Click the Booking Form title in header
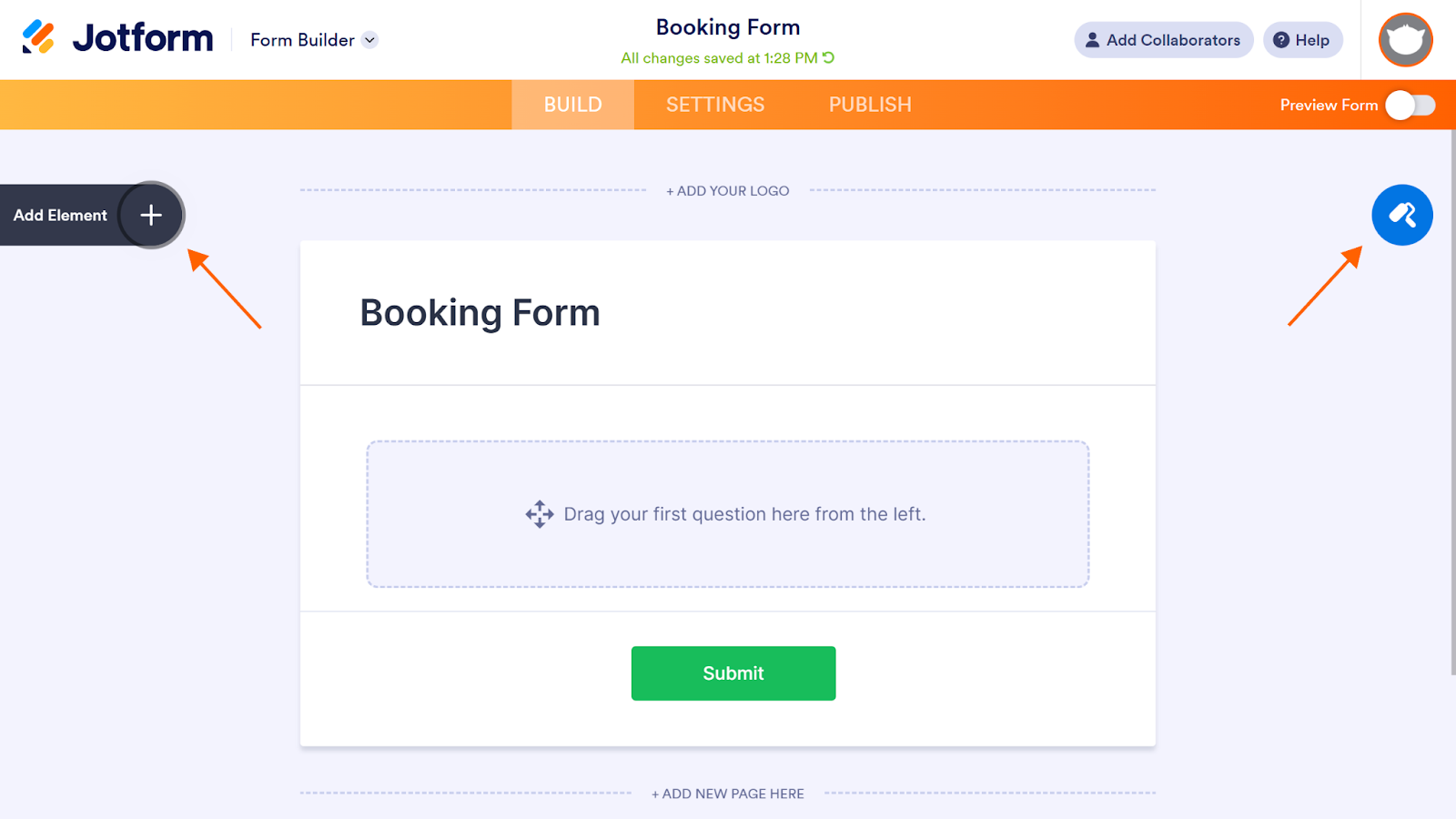The image size is (1456, 819). point(728,27)
